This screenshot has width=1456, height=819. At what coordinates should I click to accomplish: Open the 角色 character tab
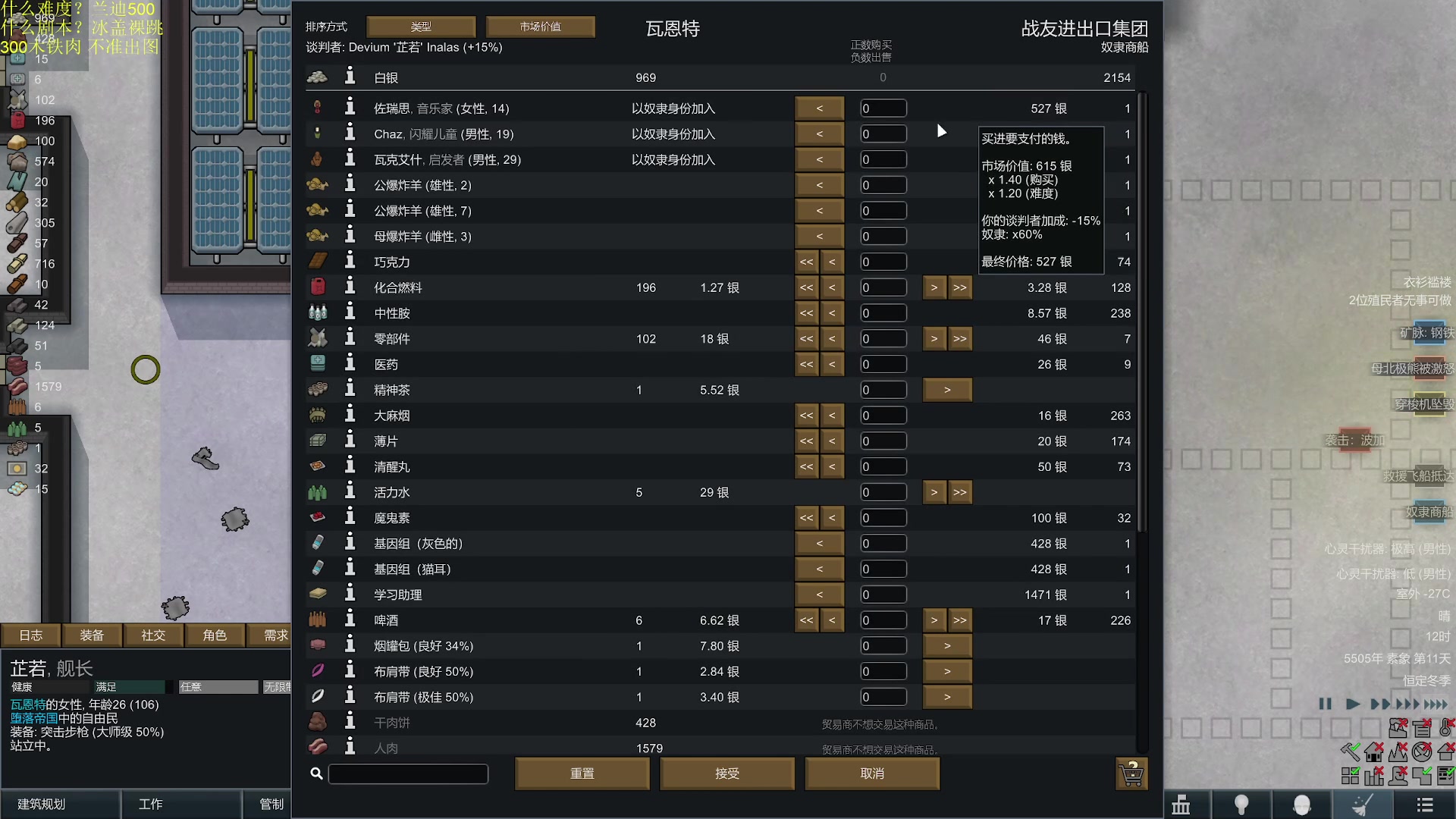point(215,635)
